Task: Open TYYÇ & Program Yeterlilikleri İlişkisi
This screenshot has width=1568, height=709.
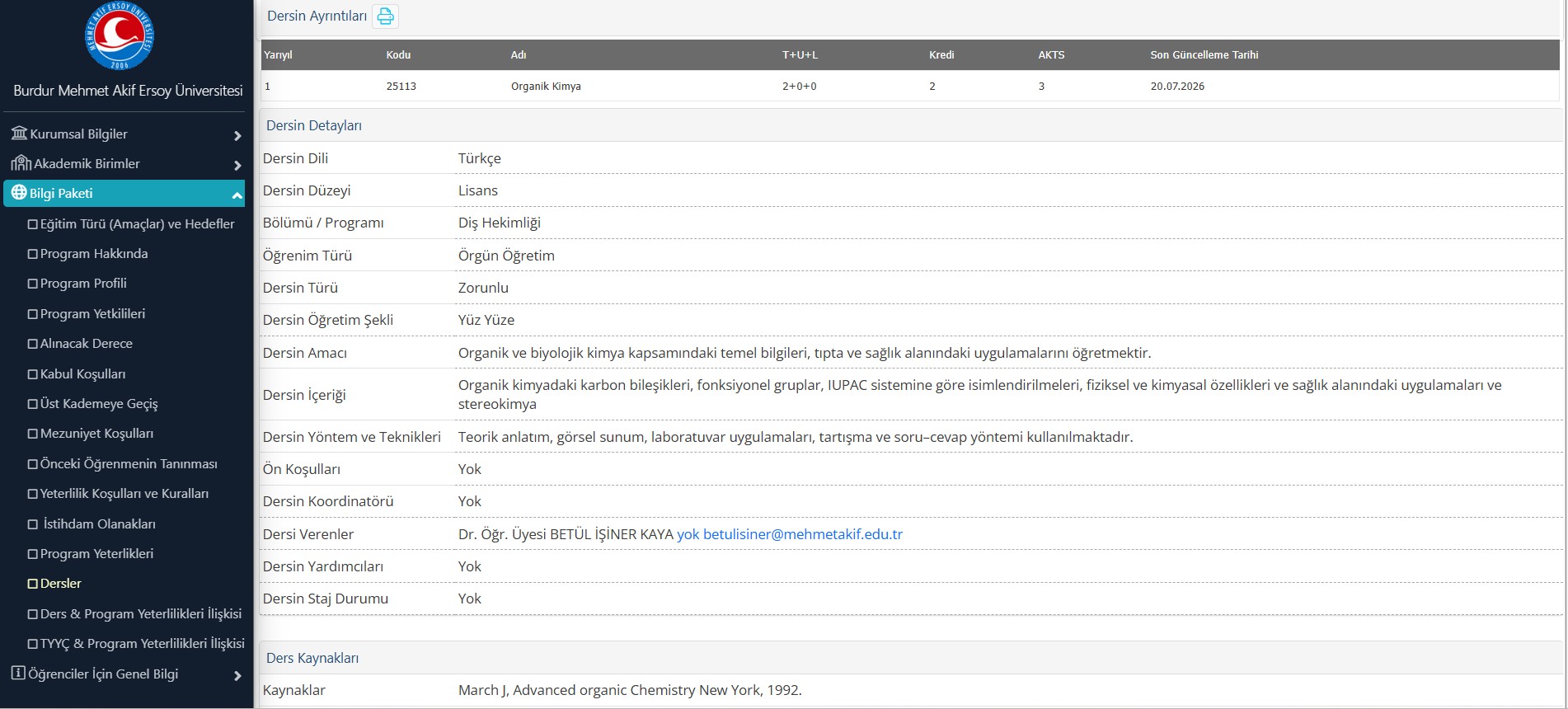Action: [143, 643]
